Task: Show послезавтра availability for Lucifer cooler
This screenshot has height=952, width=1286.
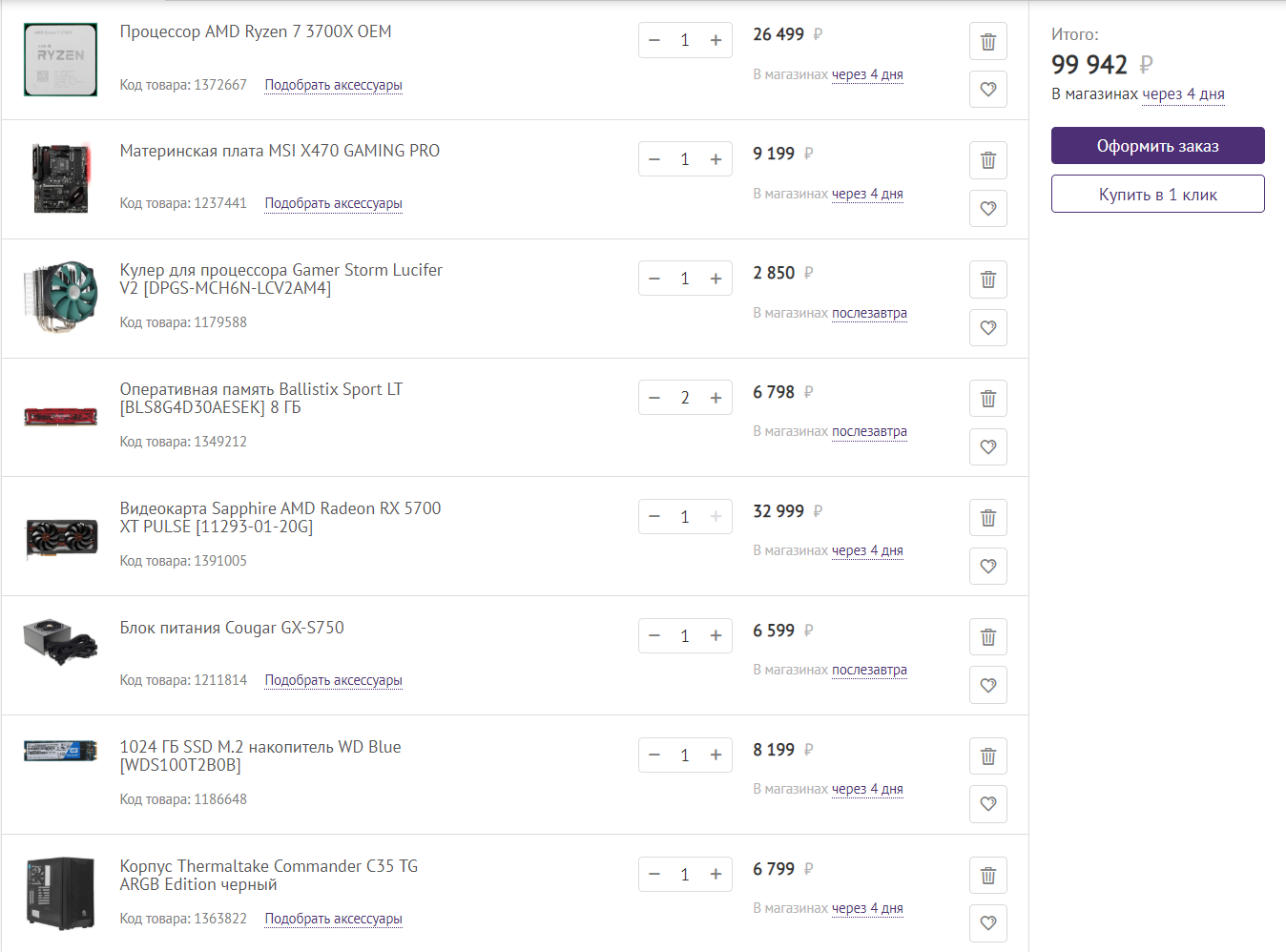Action: (x=869, y=313)
